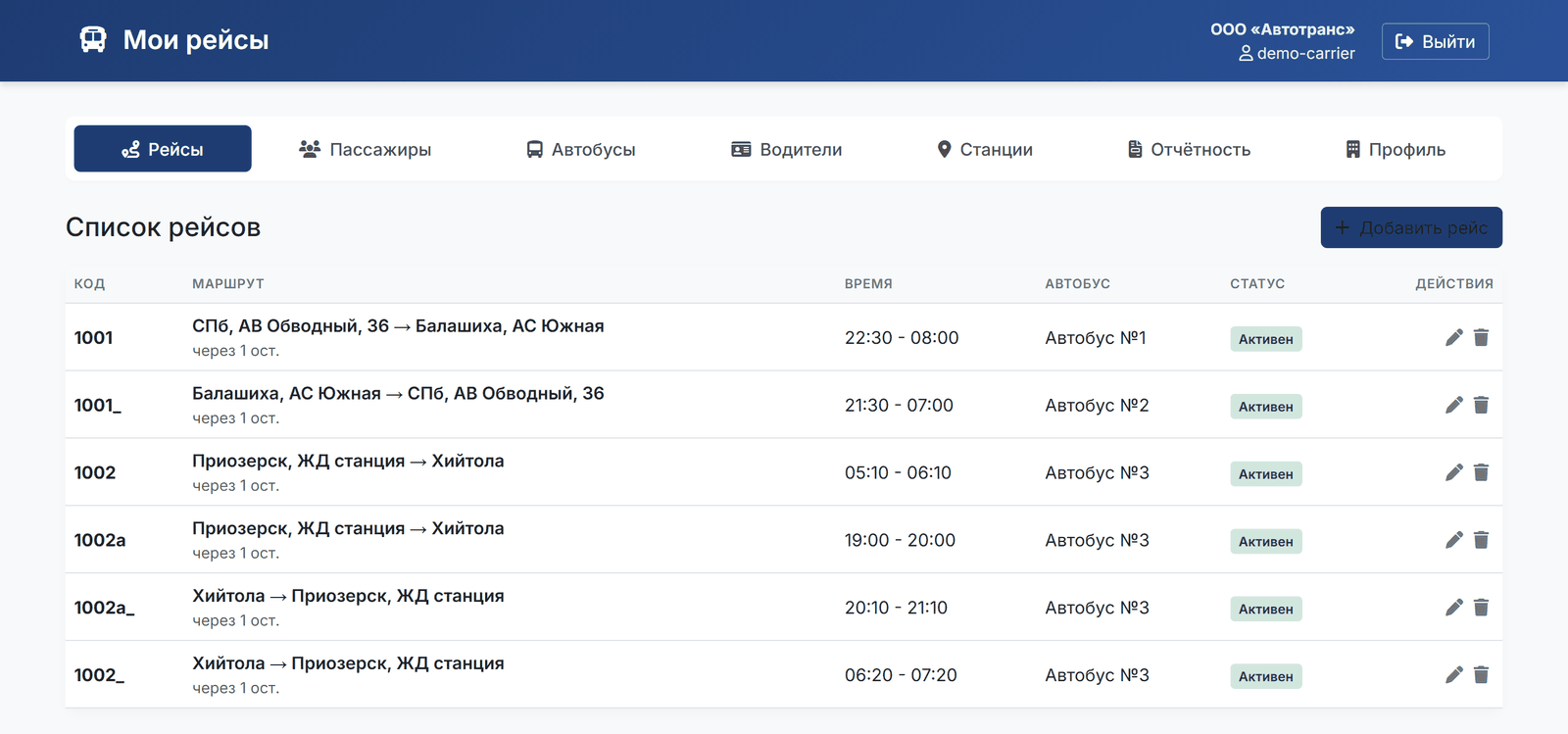Screen dimensions: 1568x734
Task: Click the Добавить рейс button
Action: coord(1411,227)
